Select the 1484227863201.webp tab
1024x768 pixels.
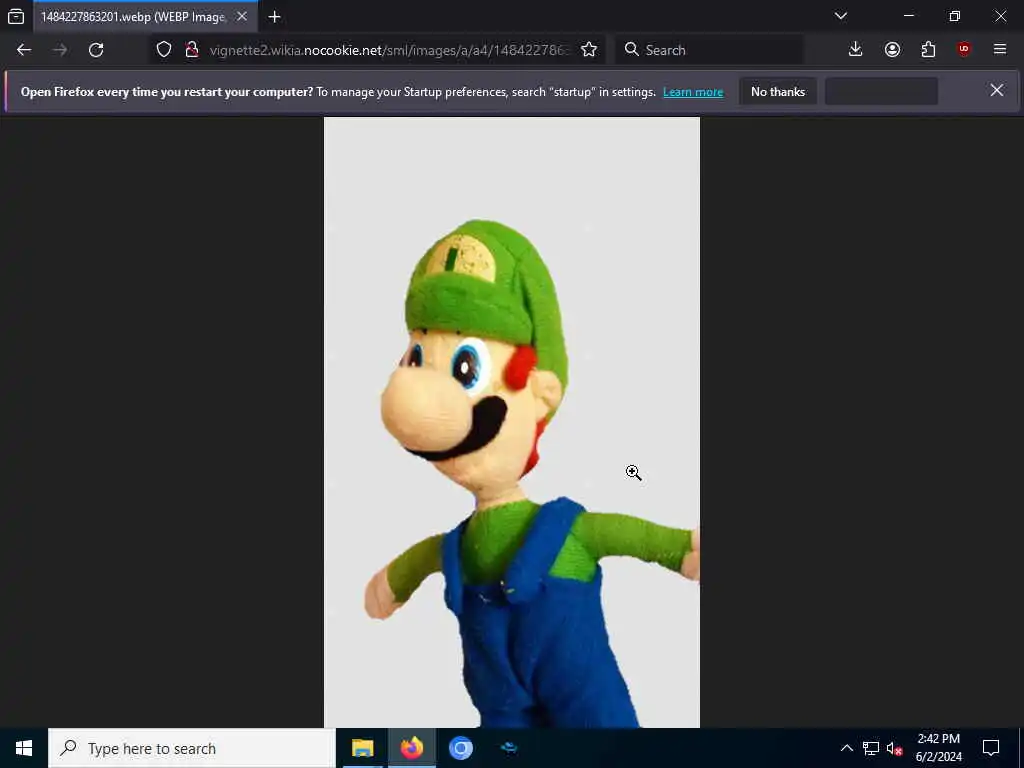pos(145,16)
